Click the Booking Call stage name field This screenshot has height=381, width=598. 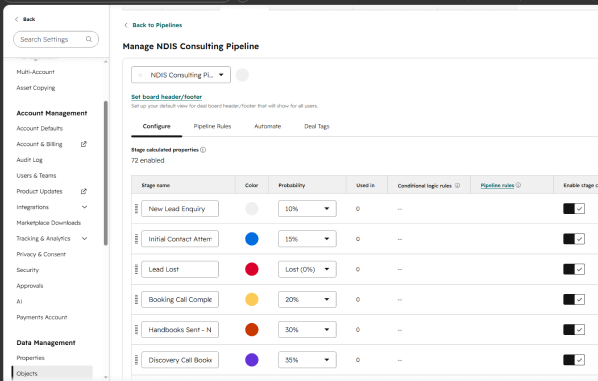[180, 299]
